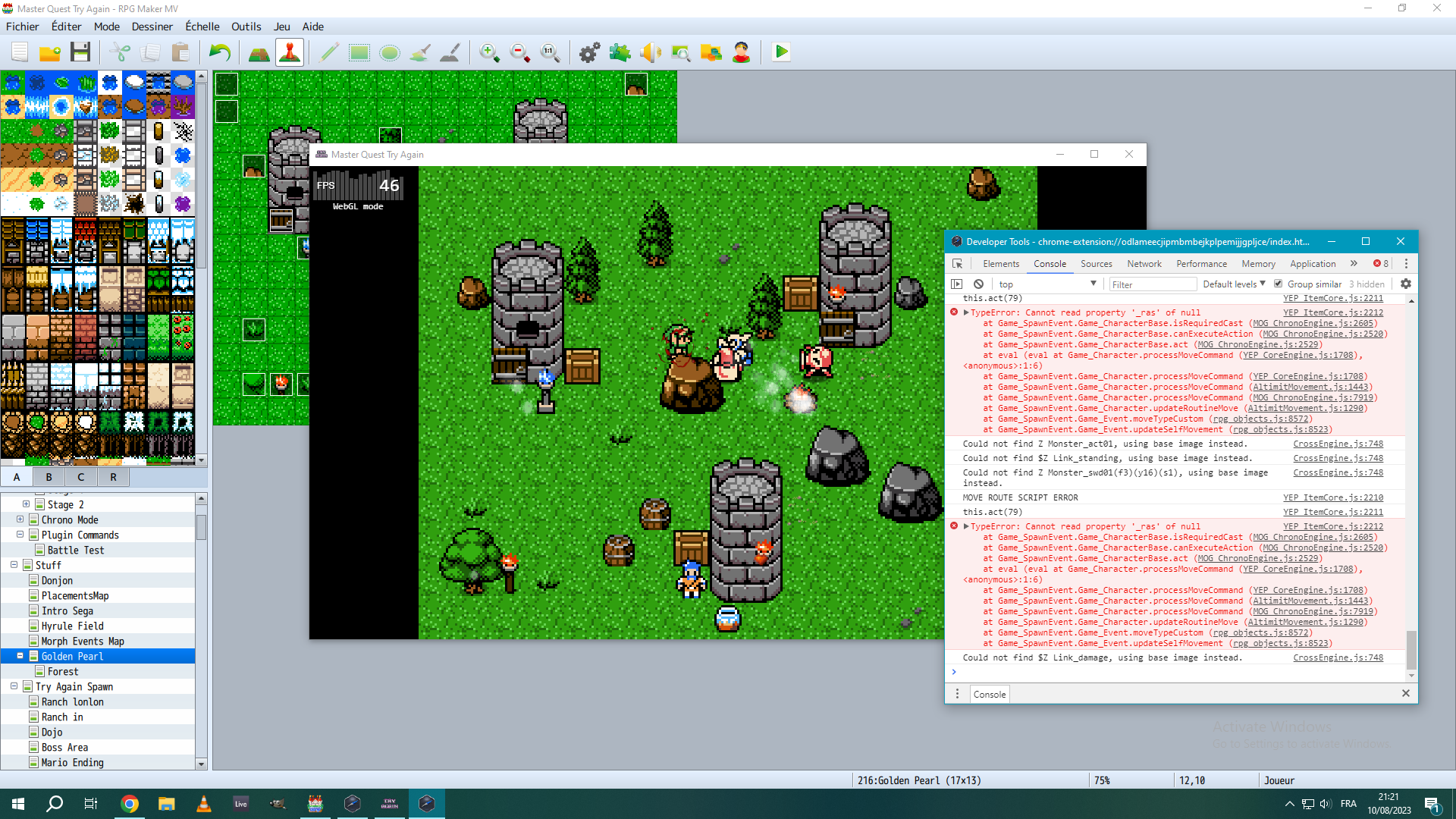
Task: Select the Rectangle drawing tool
Action: pyautogui.click(x=359, y=52)
